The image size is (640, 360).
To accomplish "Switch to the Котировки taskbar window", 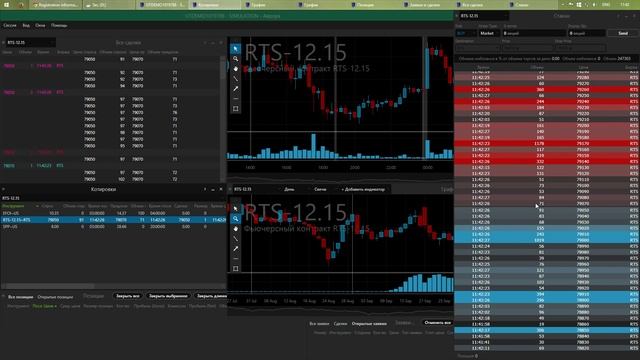I will tap(214, 5).
